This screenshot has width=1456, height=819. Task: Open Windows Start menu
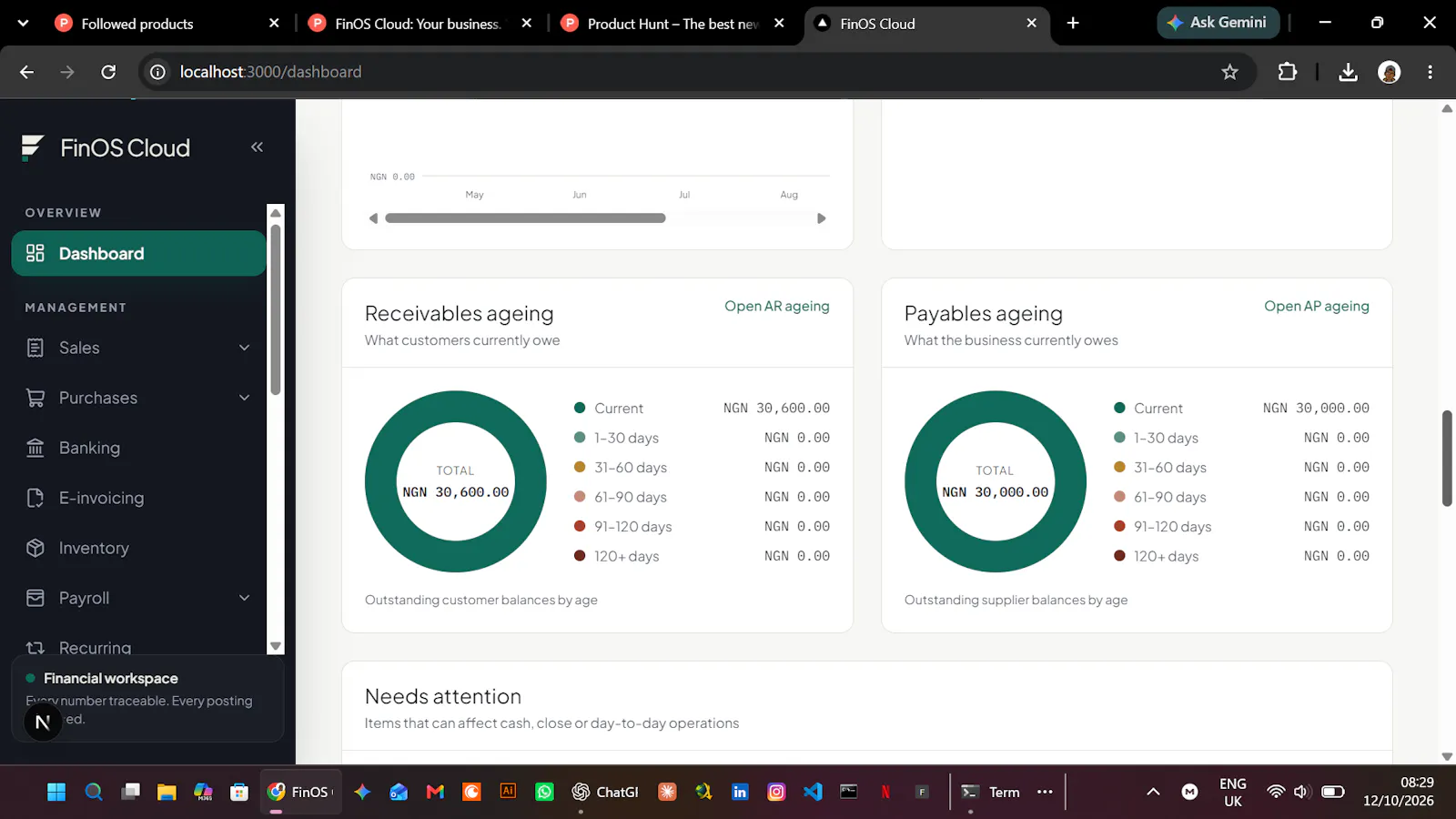click(56, 792)
